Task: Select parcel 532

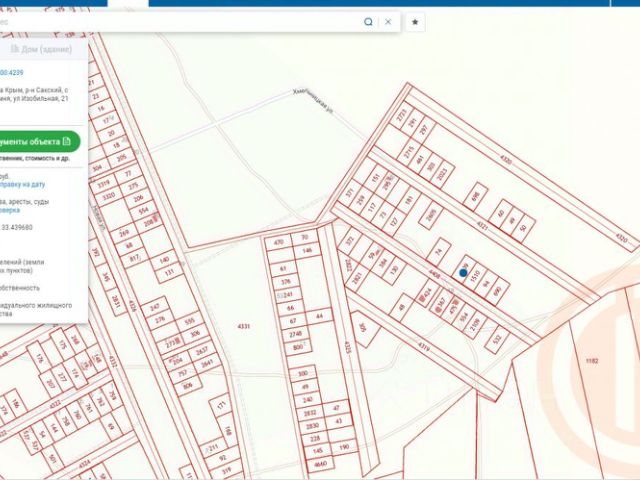Action: coord(497,339)
